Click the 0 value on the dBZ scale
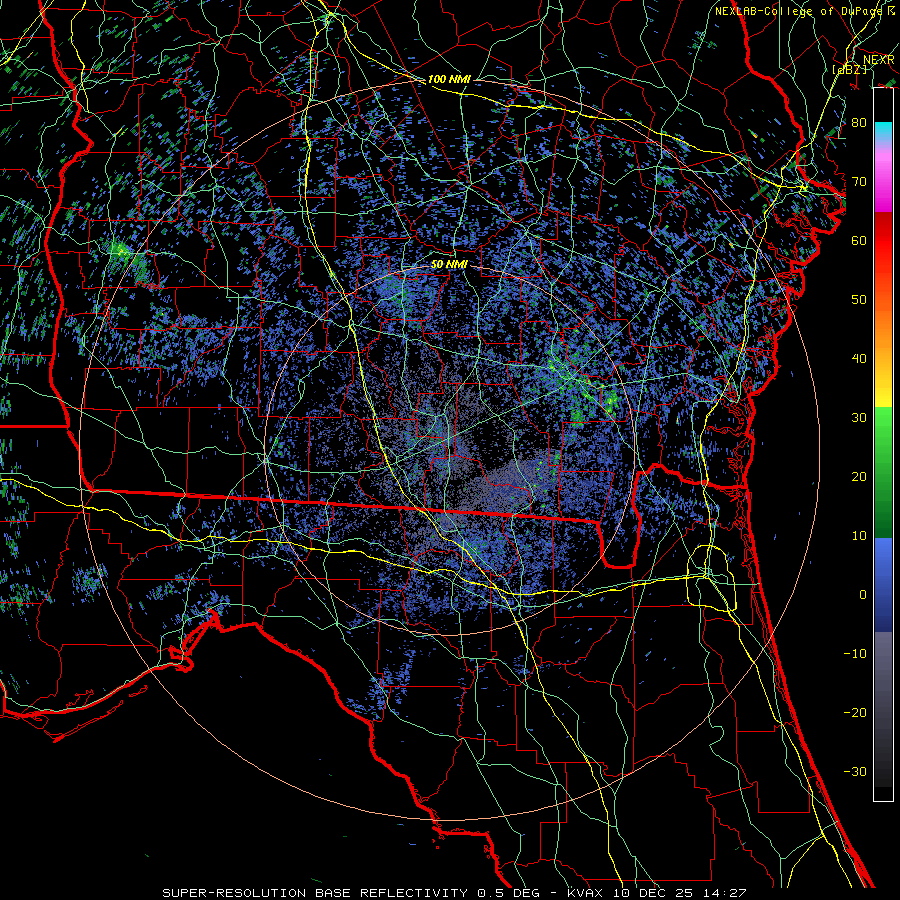900x900 pixels. coord(863,595)
